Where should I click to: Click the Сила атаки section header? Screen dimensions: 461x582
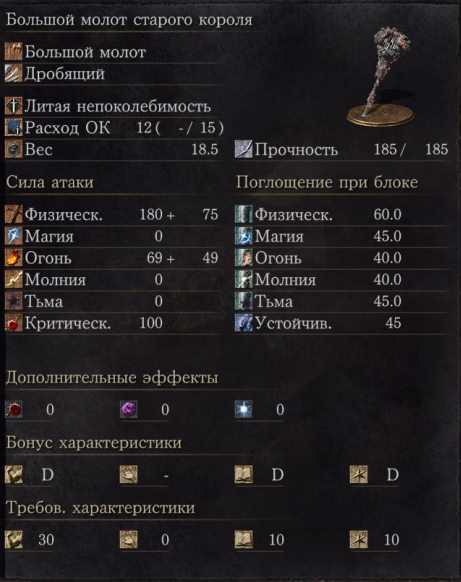coord(50,182)
